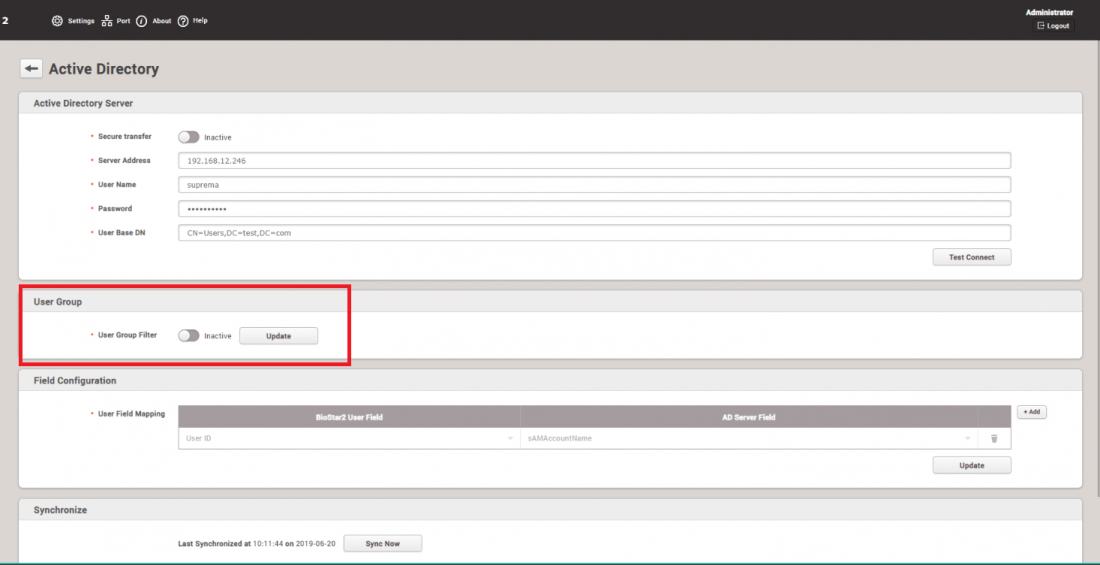Toggle the Secure transfer switch
The height and width of the screenshot is (565, 1100).
pyautogui.click(x=188, y=137)
